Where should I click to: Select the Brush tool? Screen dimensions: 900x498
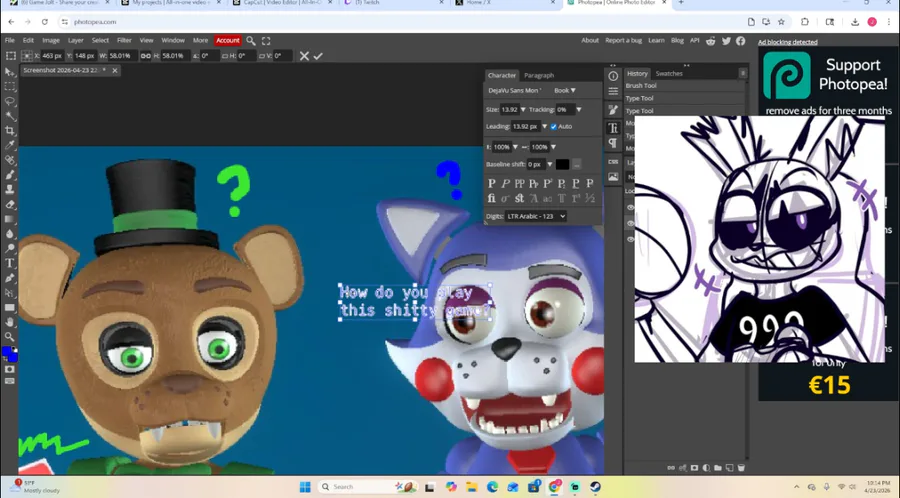pyautogui.click(x=10, y=175)
